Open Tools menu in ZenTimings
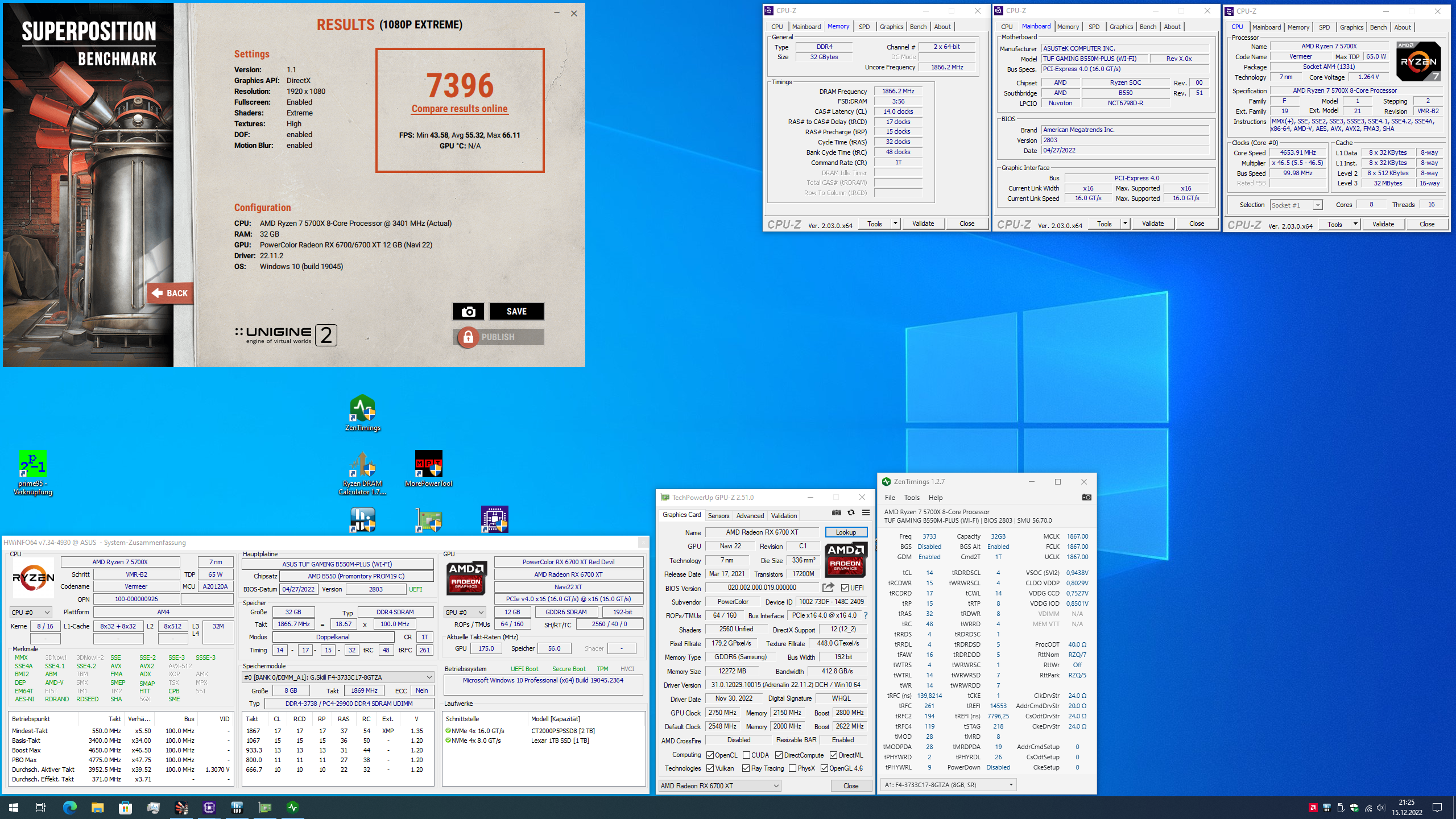This screenshot has width=1456, height=819. tap(912, 498)
